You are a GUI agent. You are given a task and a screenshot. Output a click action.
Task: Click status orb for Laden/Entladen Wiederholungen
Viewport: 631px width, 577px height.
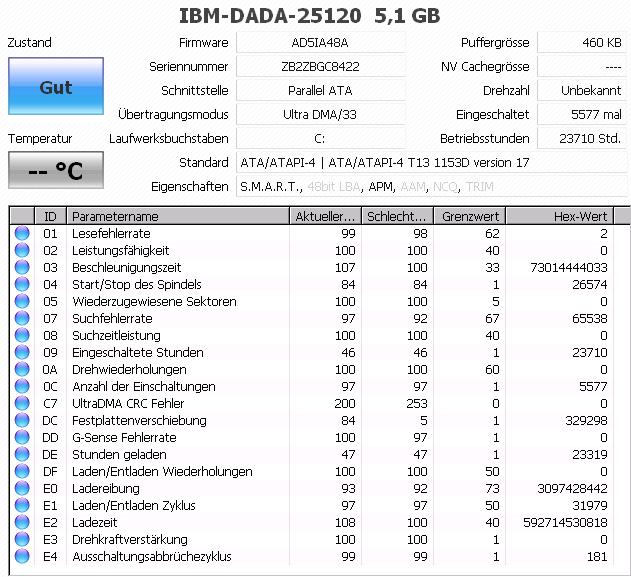pos(22,471)
